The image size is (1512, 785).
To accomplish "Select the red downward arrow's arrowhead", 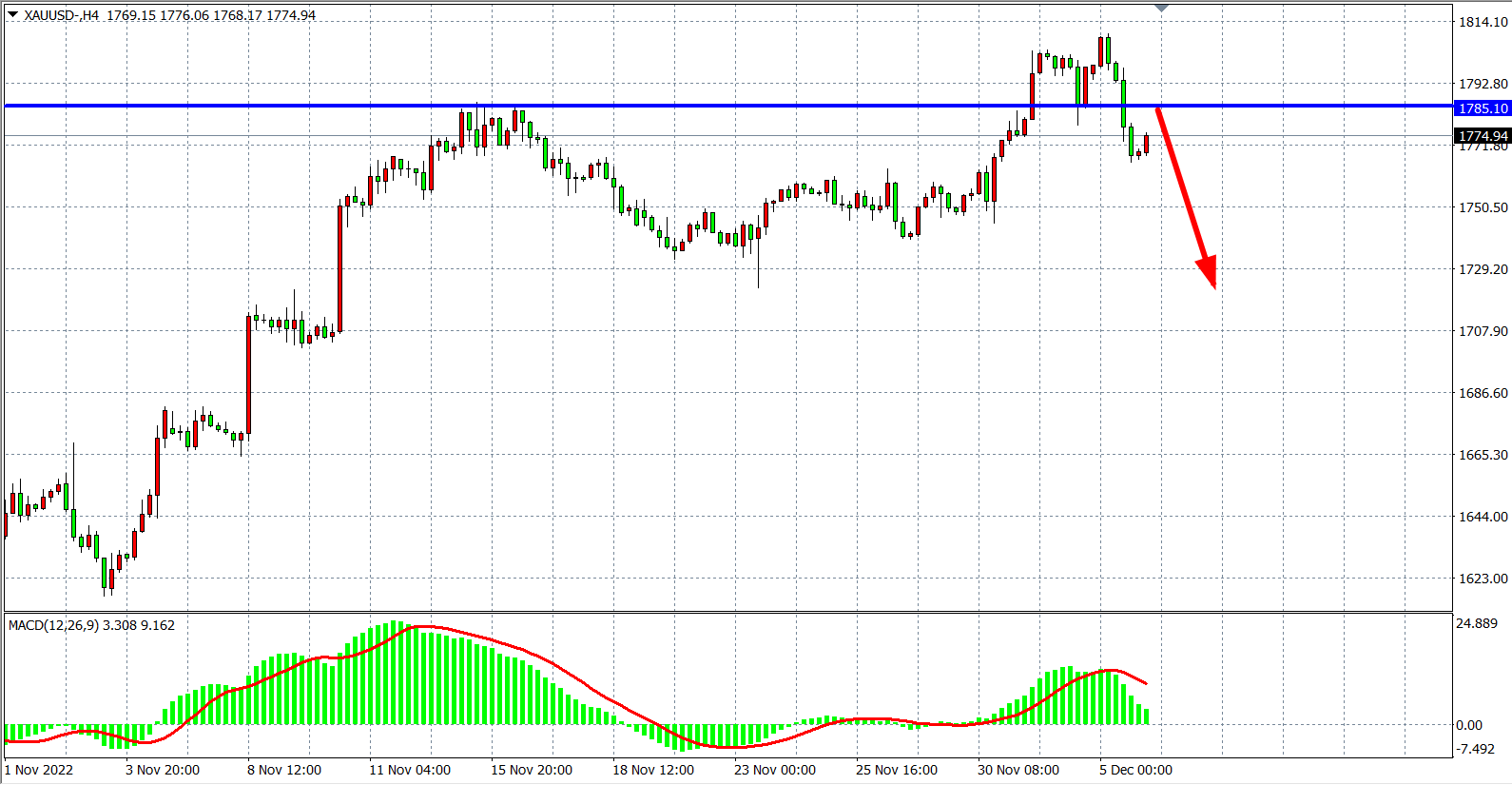I will (x=1208, y=272).
